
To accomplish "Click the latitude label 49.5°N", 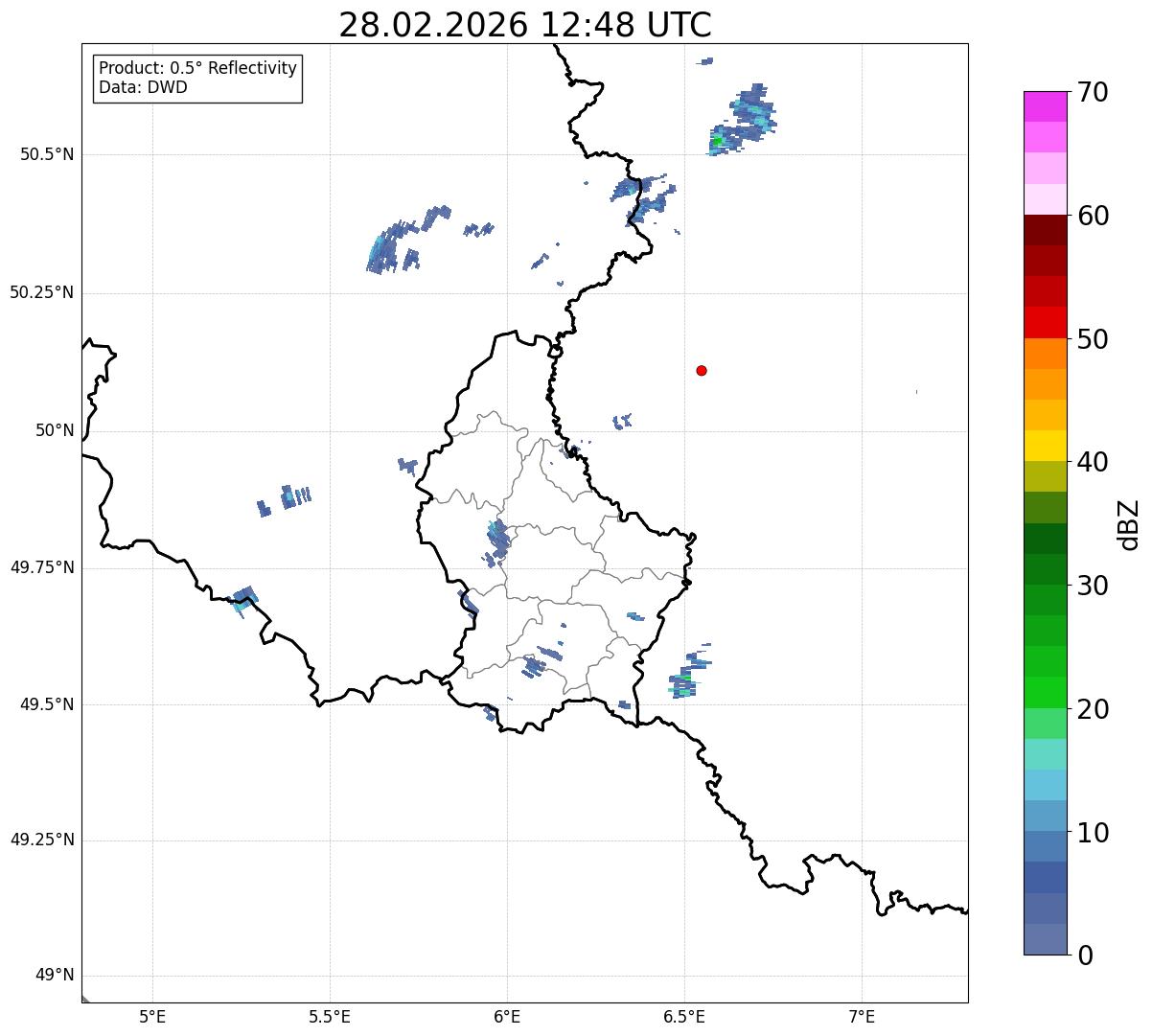I will (46, 704).
